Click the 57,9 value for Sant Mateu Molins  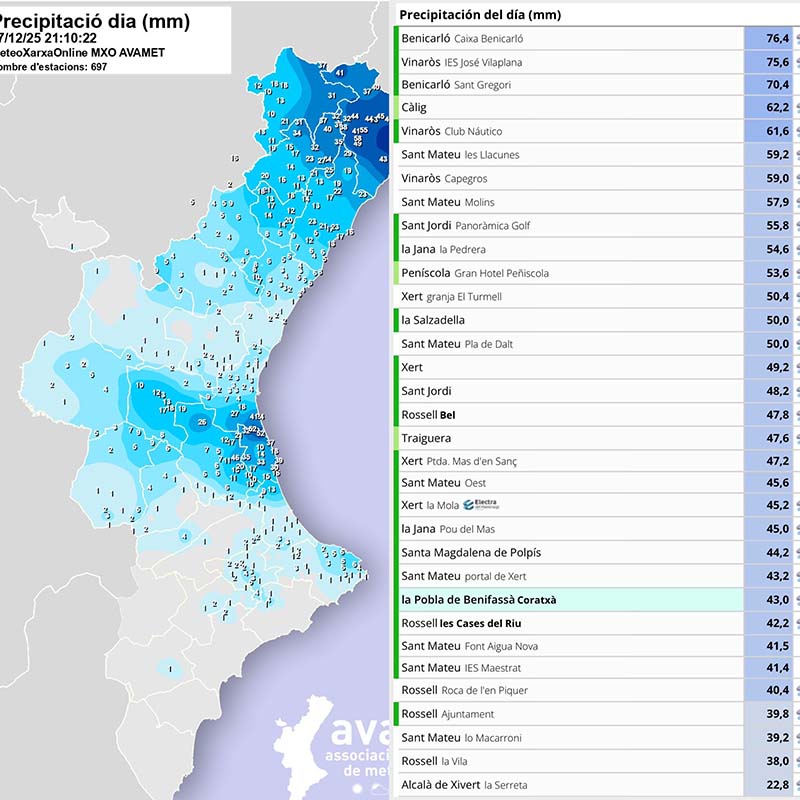pyautogui.click(x=776, y=202)
